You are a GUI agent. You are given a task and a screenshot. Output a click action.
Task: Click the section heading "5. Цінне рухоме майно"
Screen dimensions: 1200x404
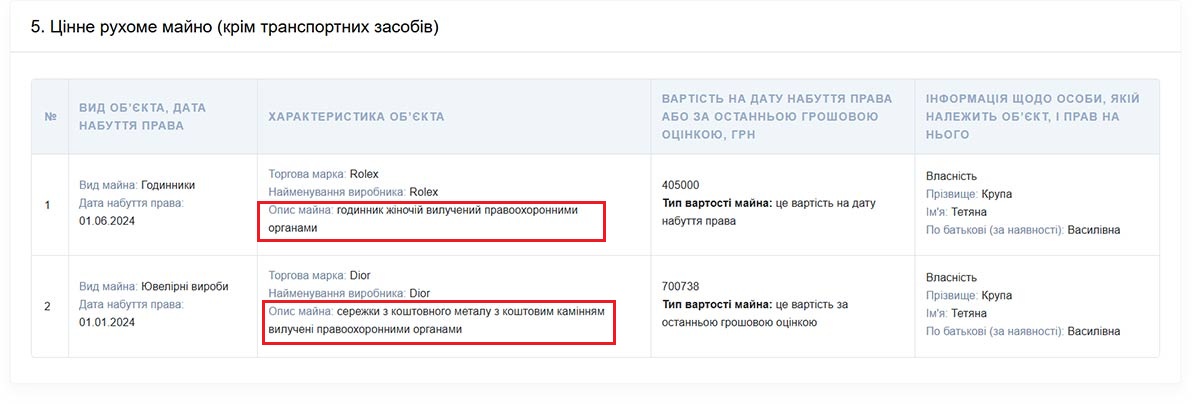pyautogui.click(x=235, y=27)
